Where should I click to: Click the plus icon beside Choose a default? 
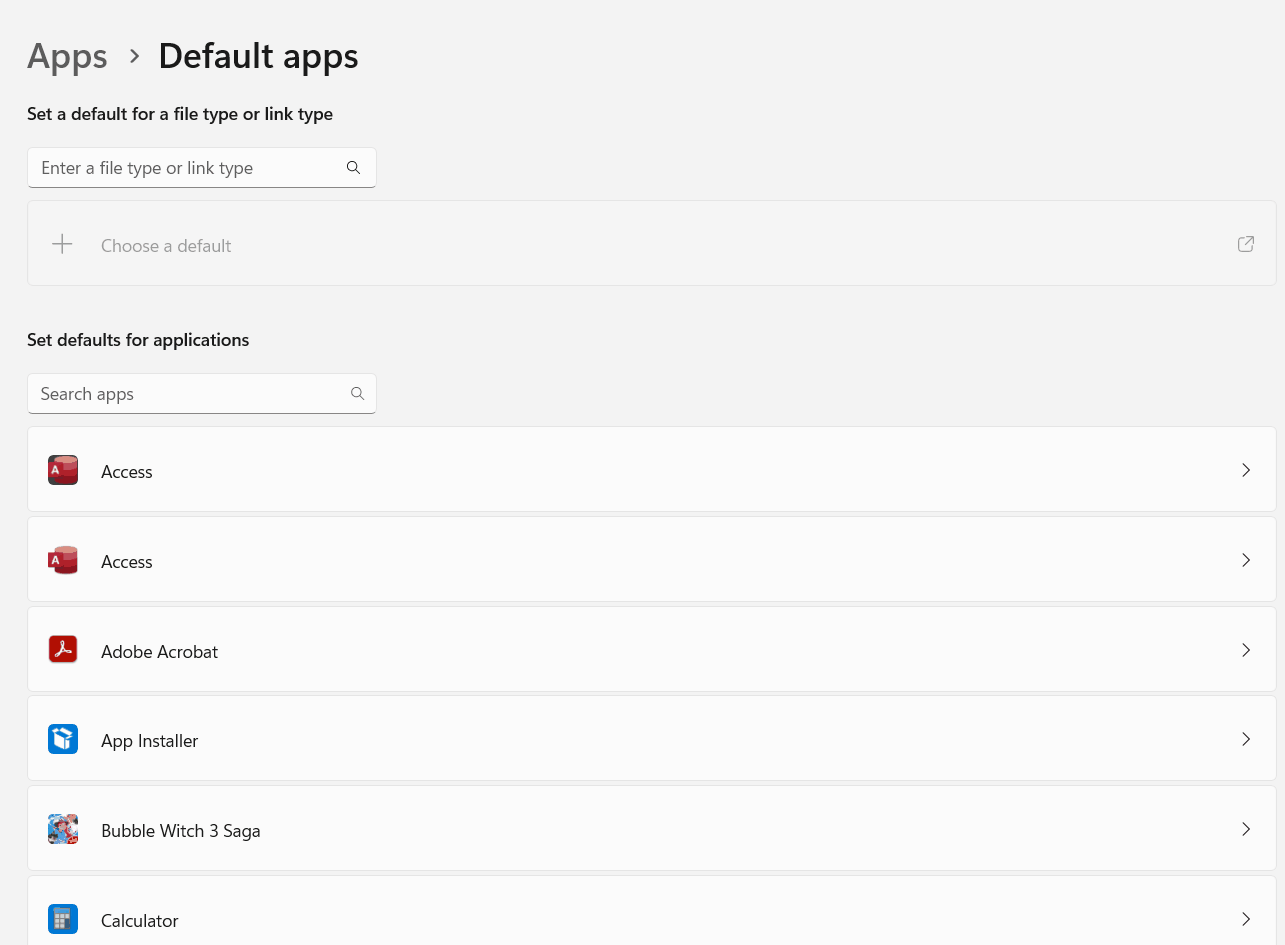tap(62, 244)
